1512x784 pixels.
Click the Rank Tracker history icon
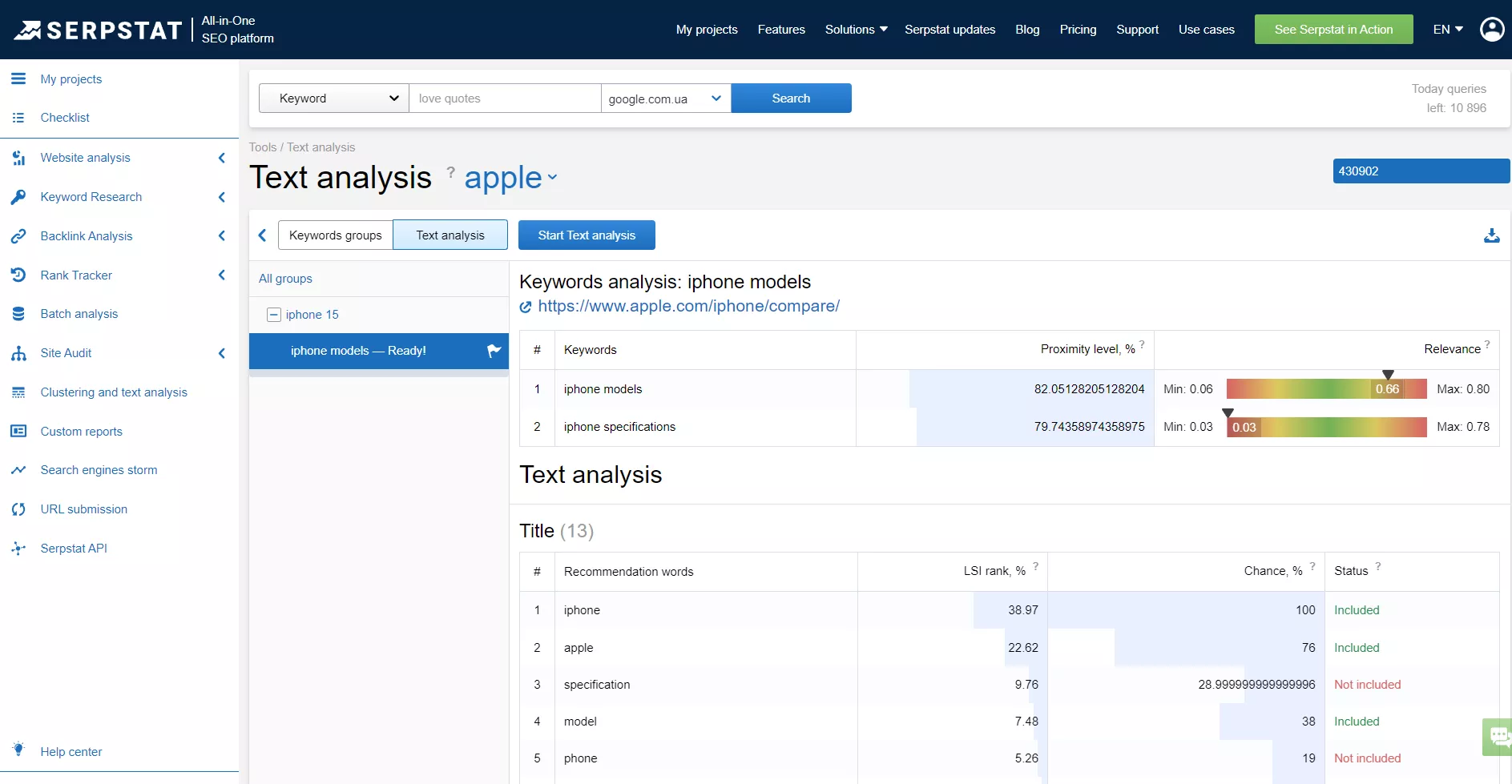(x=18, y=275)
